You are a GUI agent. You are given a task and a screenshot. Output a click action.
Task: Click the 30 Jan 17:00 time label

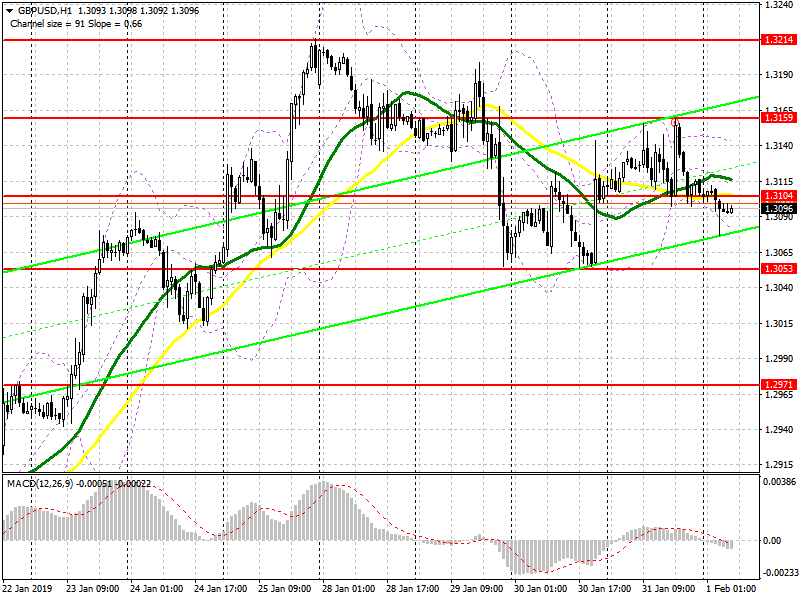[x=605, y=588]
